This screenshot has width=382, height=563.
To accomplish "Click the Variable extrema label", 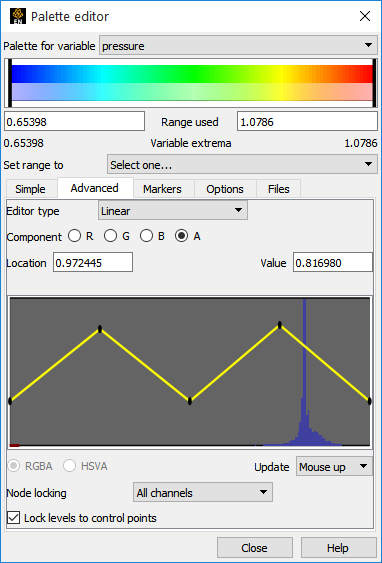I will pos(191,143).
